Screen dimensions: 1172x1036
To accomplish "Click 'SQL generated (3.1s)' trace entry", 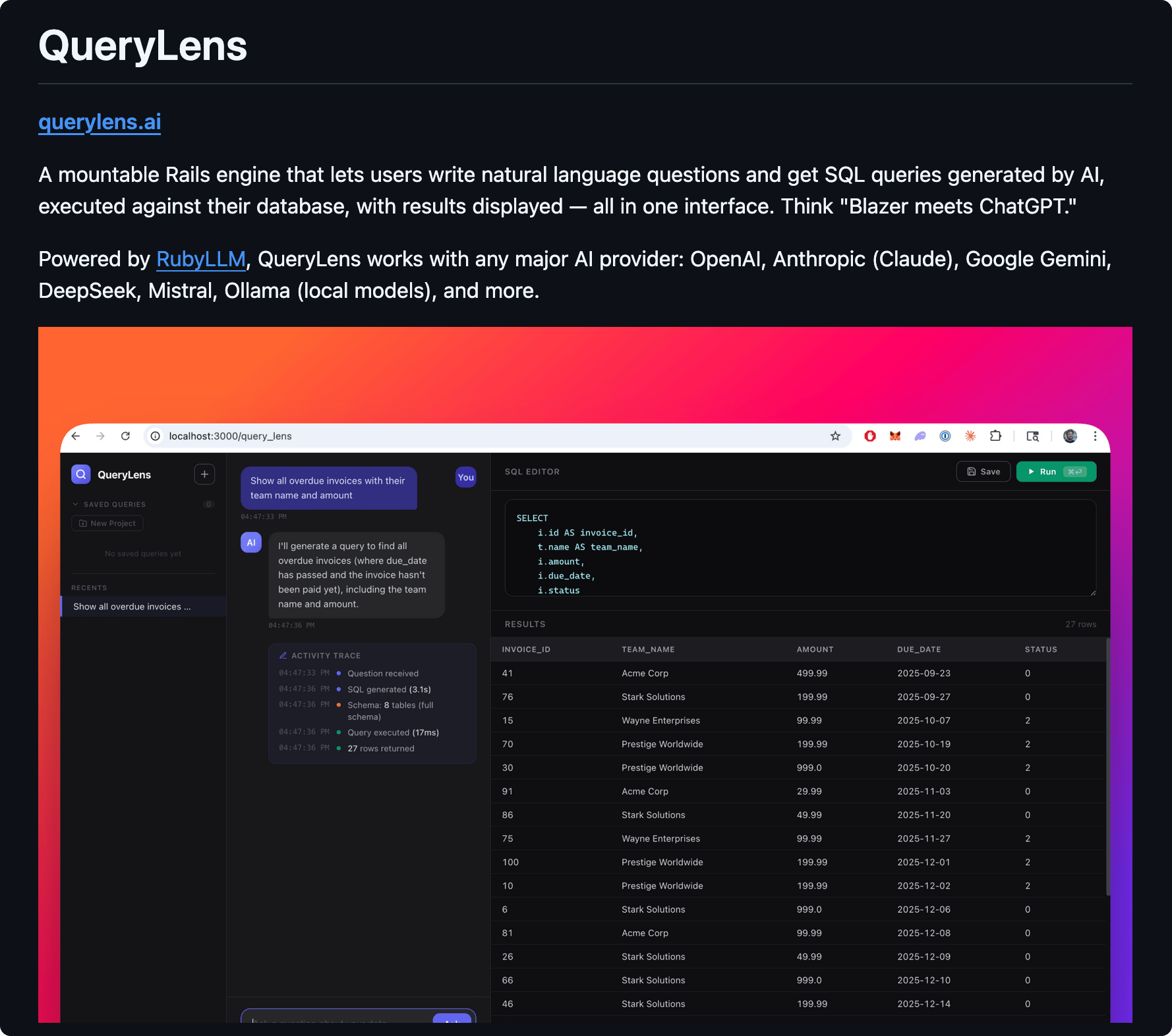I will [x=389, y=689].
